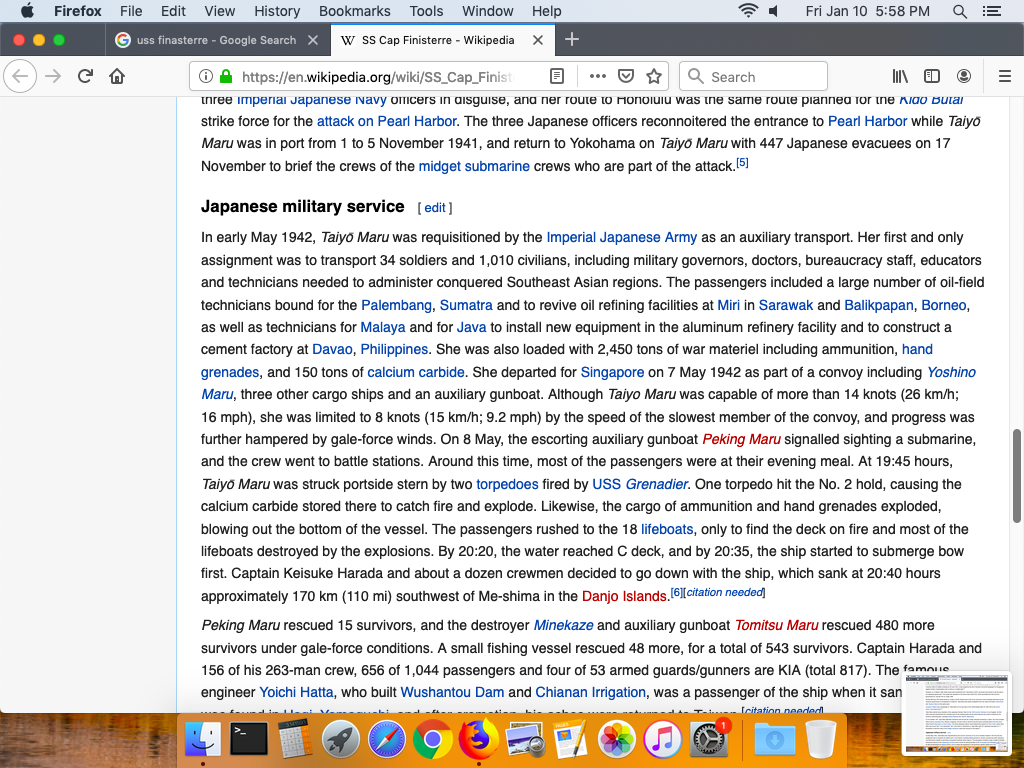Reload the page with the refresh icon
This screenshot has width=1024, height=768.
tap(86, 77)
